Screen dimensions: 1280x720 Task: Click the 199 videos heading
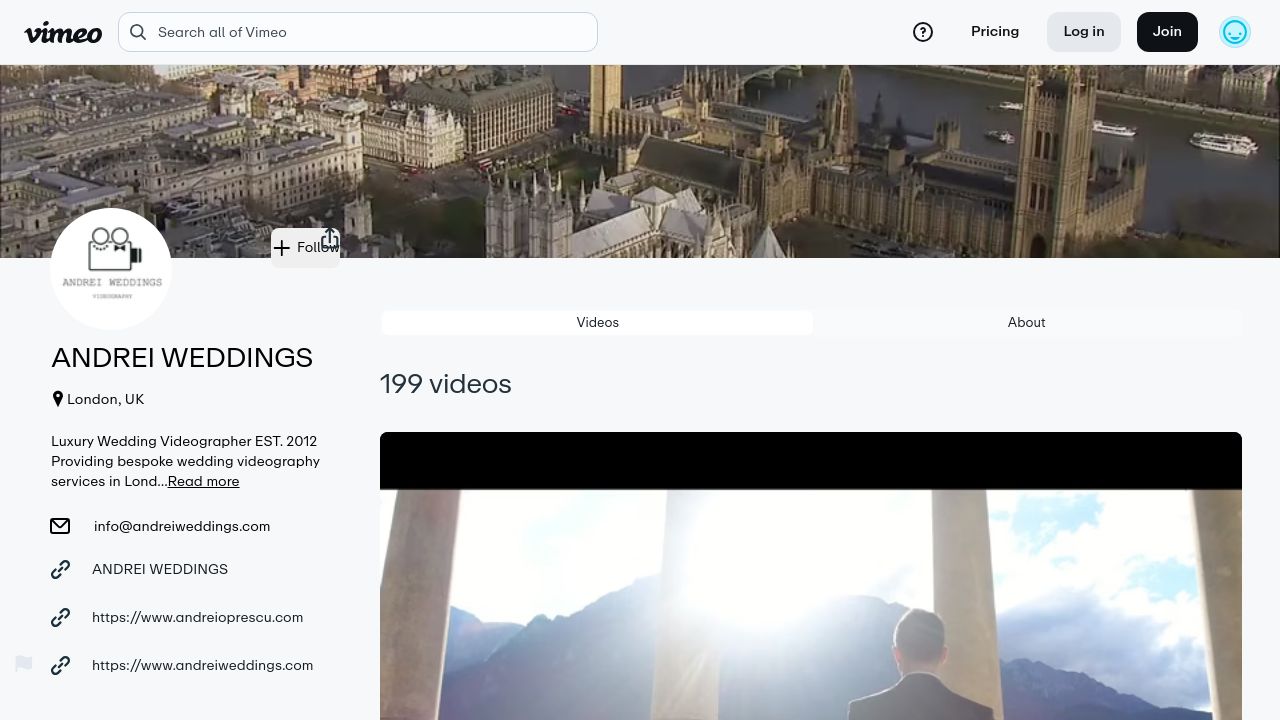pos(446,384)
